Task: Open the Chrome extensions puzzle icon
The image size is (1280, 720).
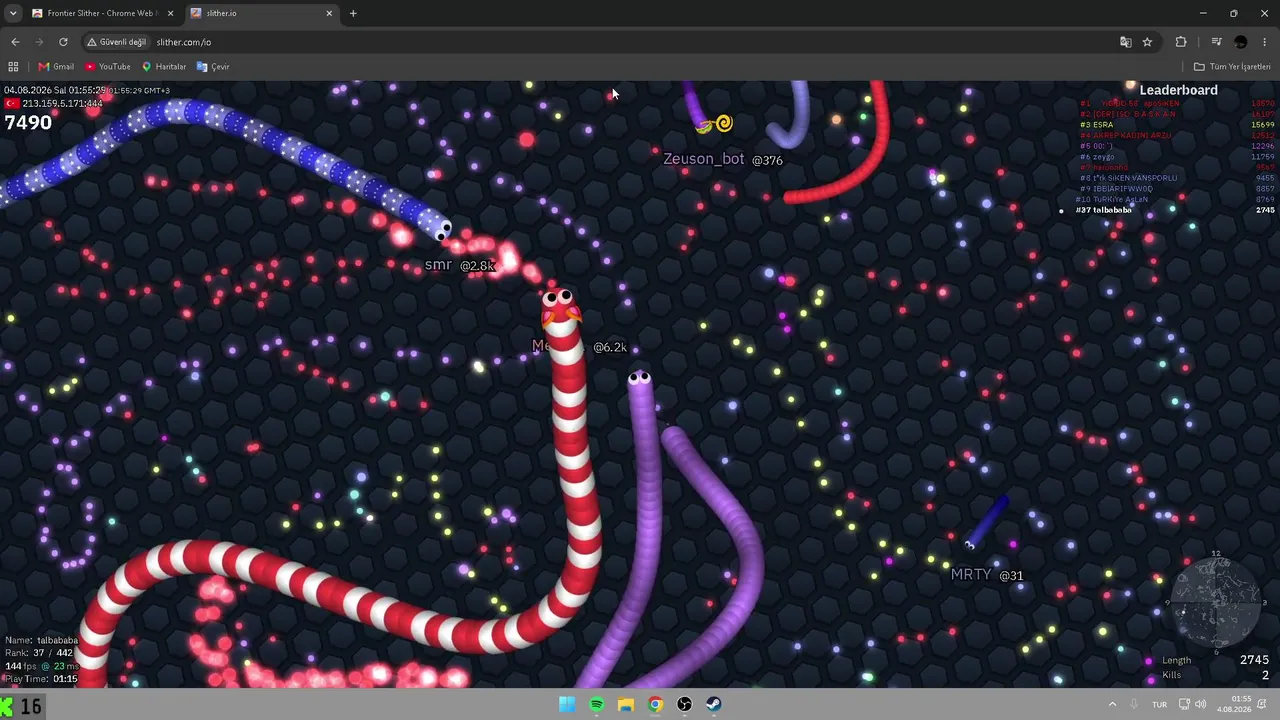Action: point(1181,42)
